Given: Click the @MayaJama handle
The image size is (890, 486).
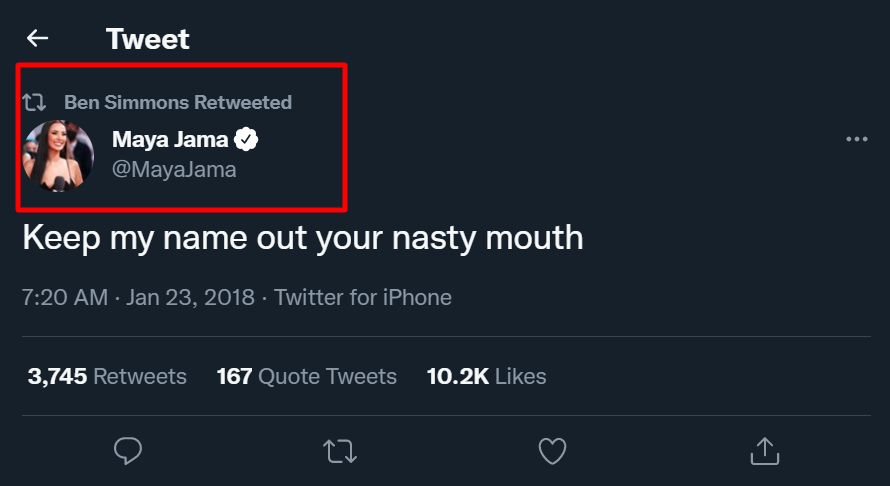Looking at the screenshot, I should [174, 169].
